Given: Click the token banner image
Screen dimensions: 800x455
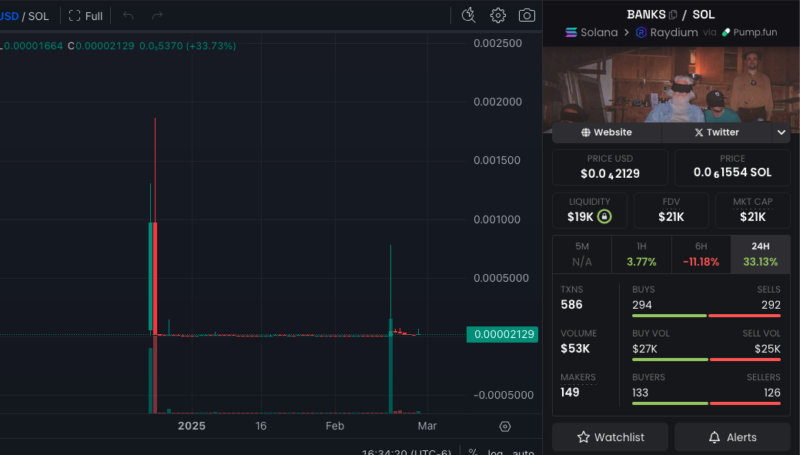Looking at the screenshot, I should point(671,85).
